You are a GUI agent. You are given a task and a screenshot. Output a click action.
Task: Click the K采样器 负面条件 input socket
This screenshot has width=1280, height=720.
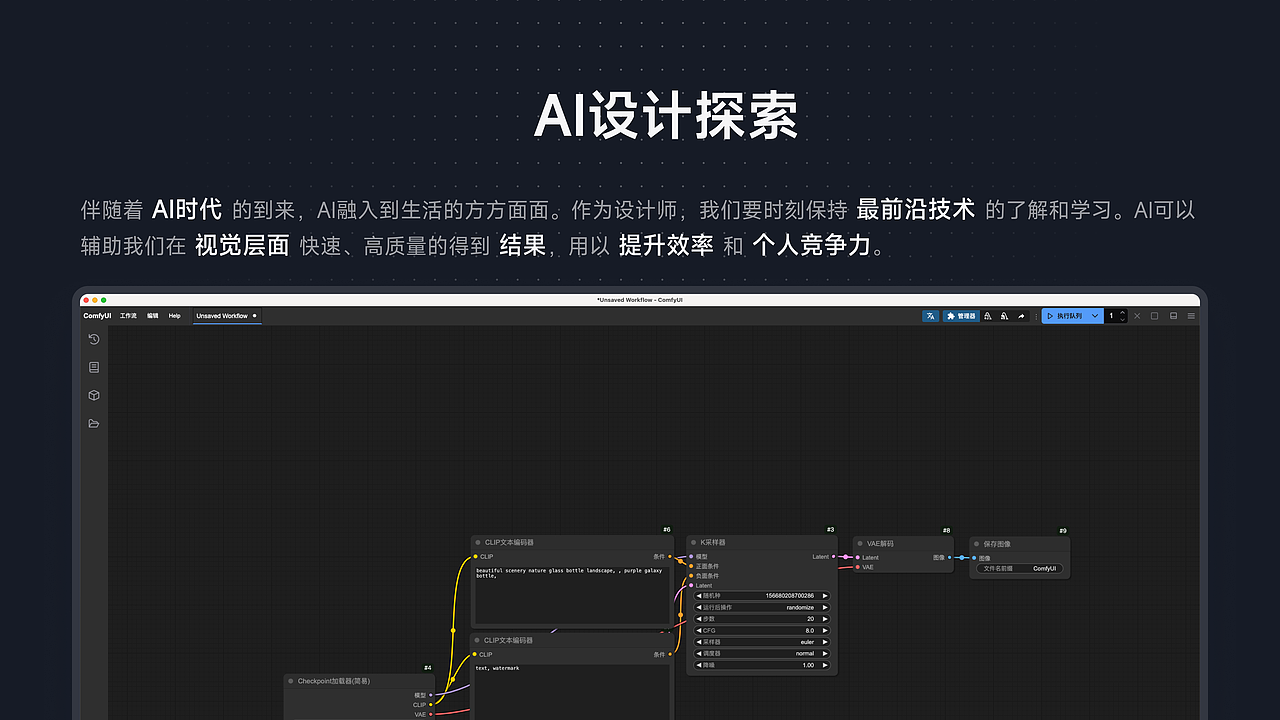coord(691,576)
